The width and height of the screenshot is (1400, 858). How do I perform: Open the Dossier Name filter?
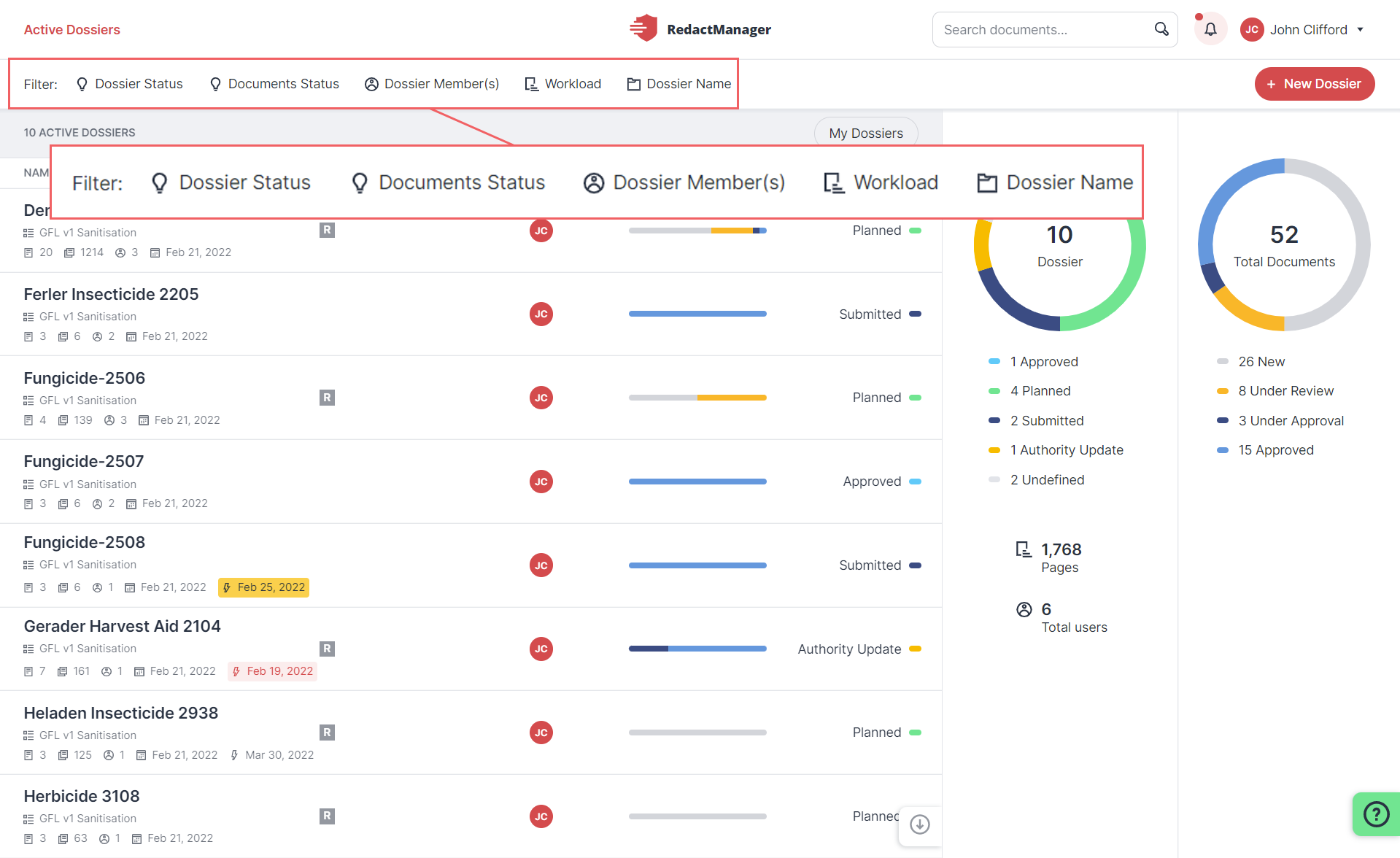[679, 84]
